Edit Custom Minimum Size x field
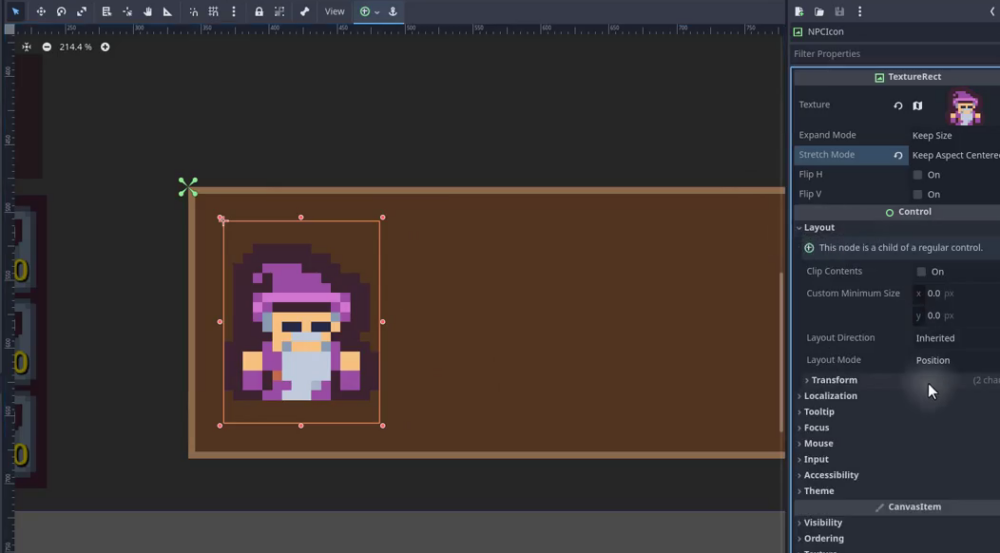 [956, 293]
